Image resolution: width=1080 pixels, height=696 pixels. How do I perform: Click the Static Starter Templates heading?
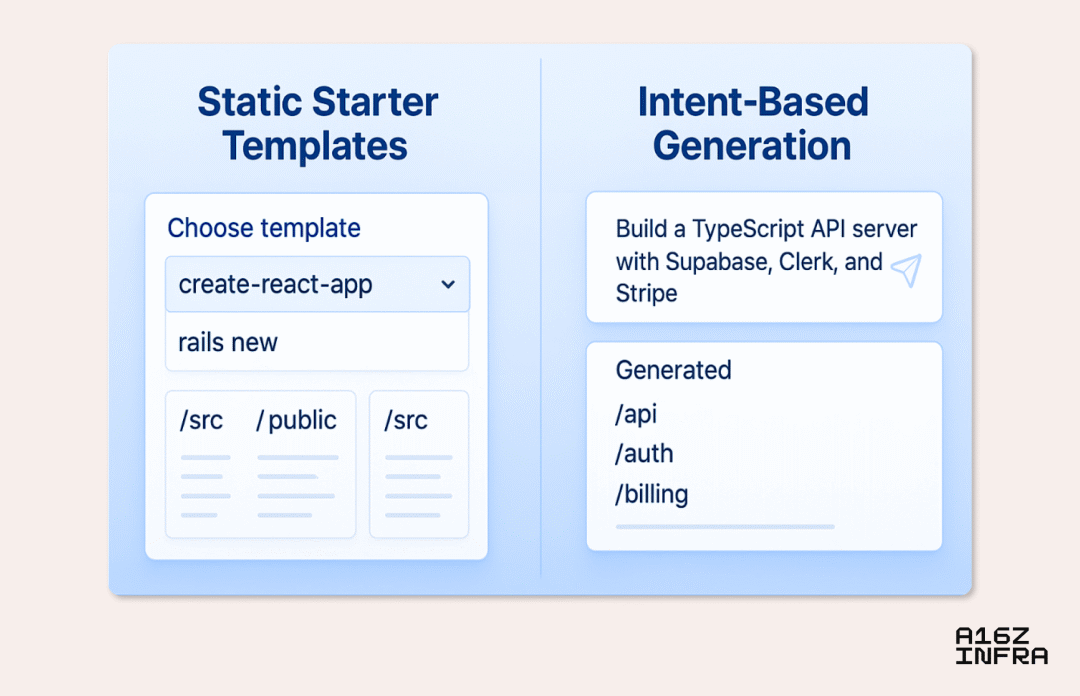tap(317, 123)
